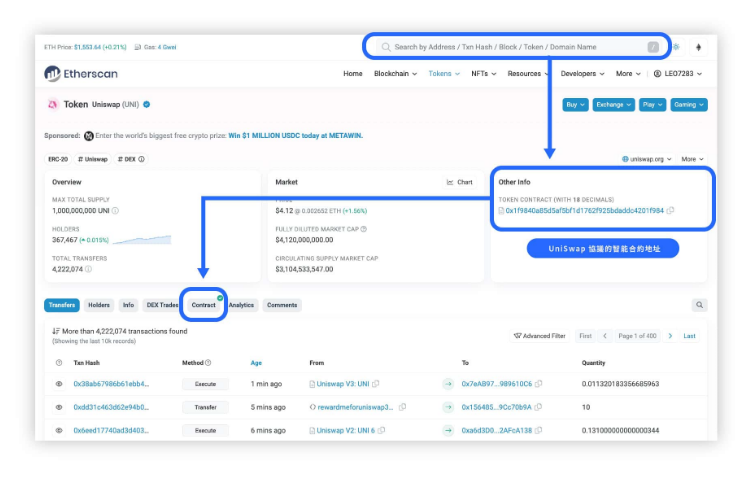Screen dimensions: 747x479
Task: Click the Chart button in Market card
Action: [x=460, y=182]
